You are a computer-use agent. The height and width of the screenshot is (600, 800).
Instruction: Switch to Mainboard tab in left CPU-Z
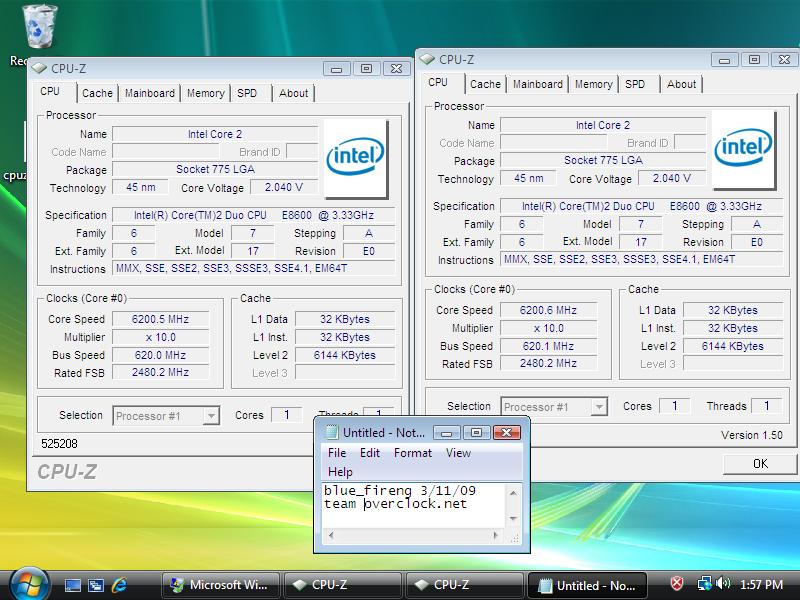point(149,93)
